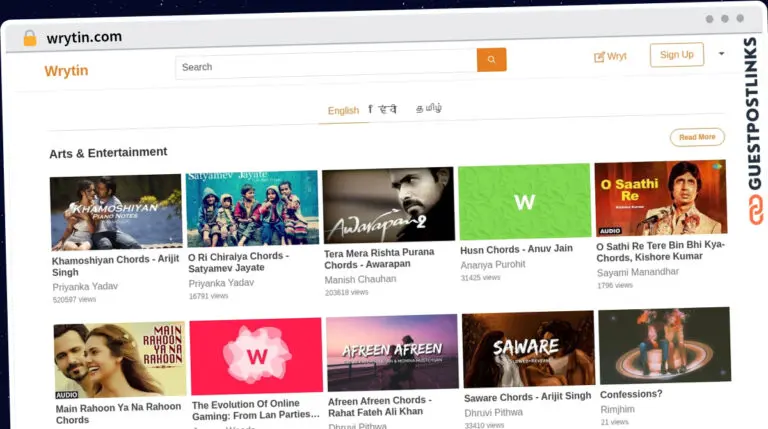
Task: Open the Khamoshiyan Piano Notes thumbnail
Action: click(x=116, y=212)
